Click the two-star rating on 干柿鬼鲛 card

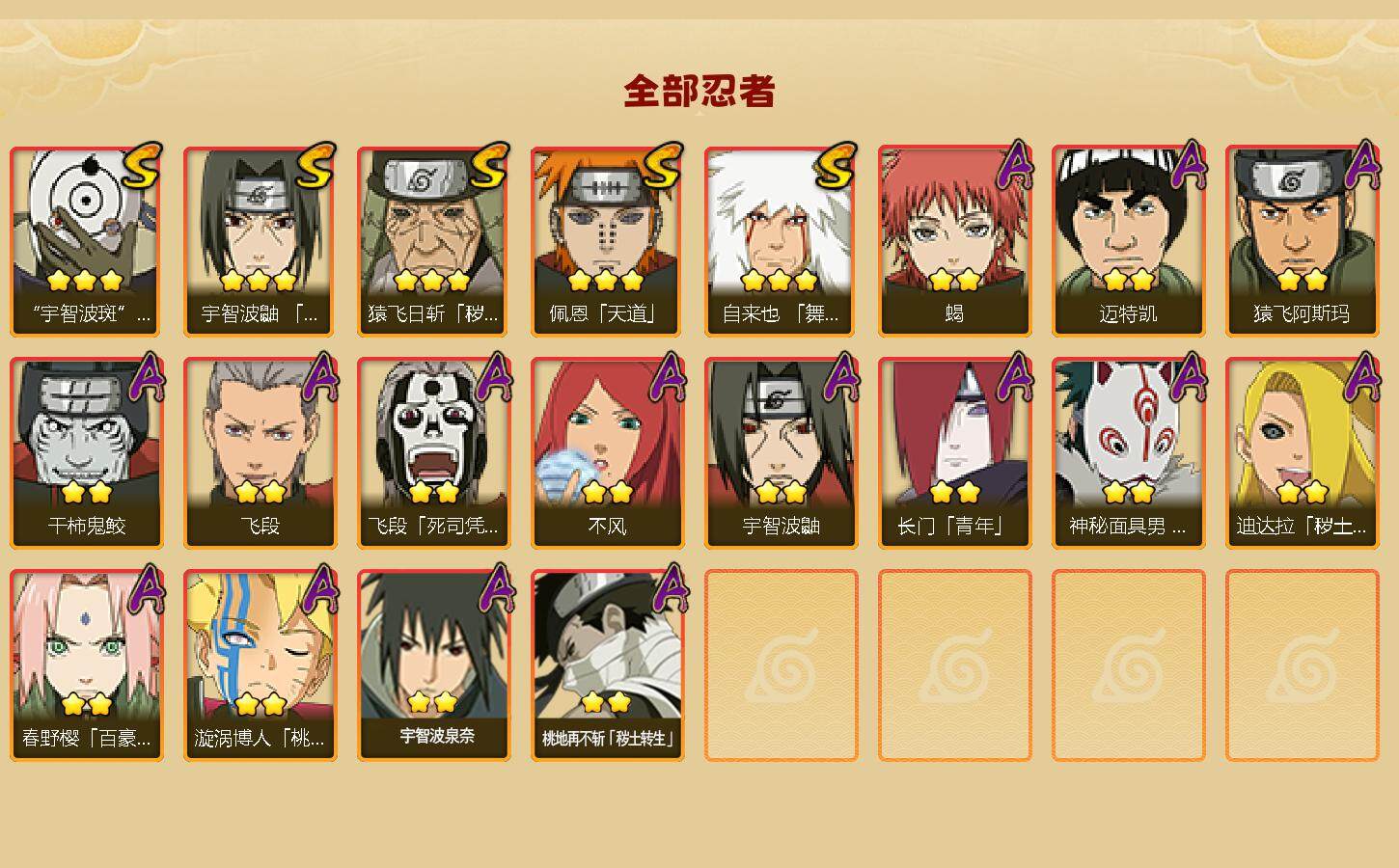click(87, 493)
